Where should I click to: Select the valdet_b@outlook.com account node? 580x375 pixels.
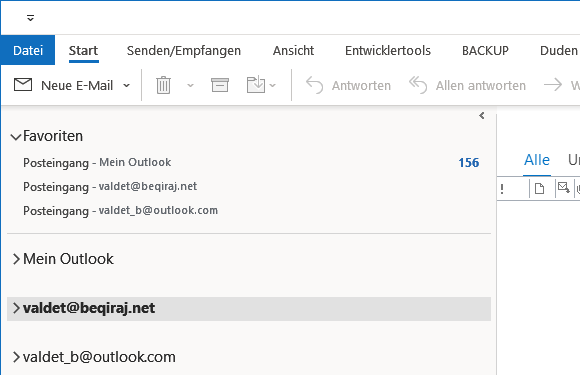99,357
